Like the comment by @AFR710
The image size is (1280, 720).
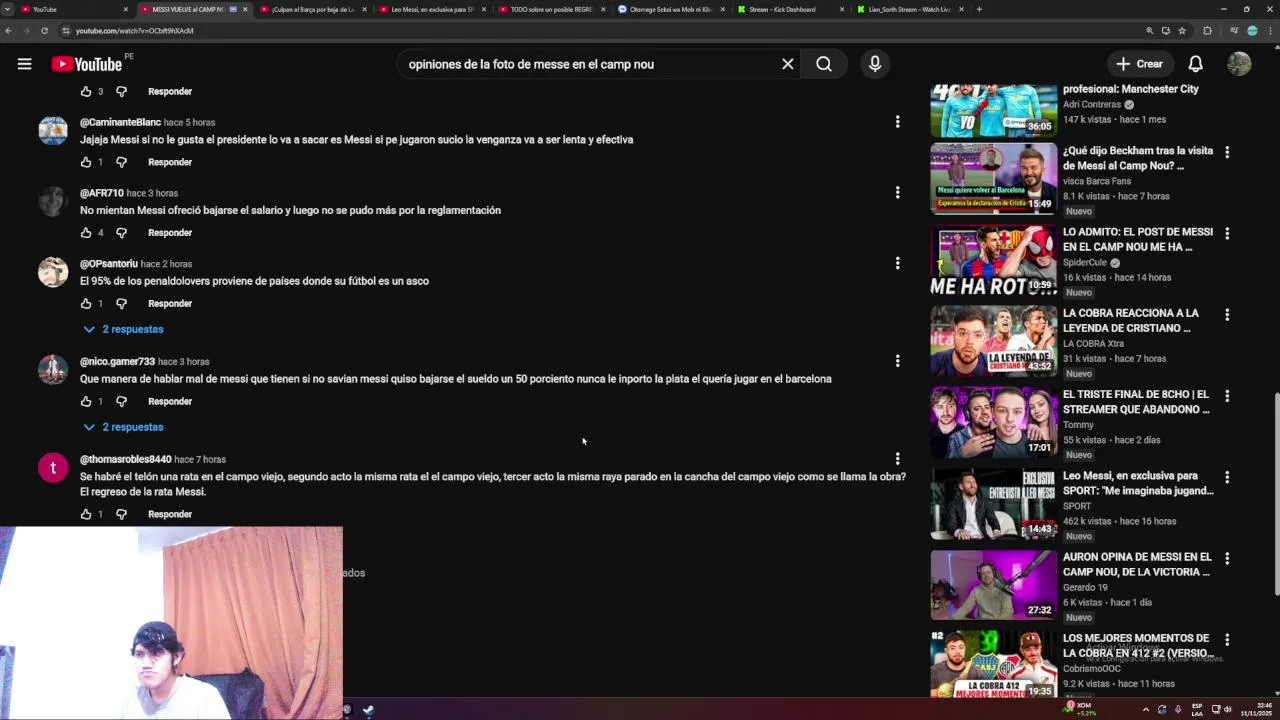(86, 233)
